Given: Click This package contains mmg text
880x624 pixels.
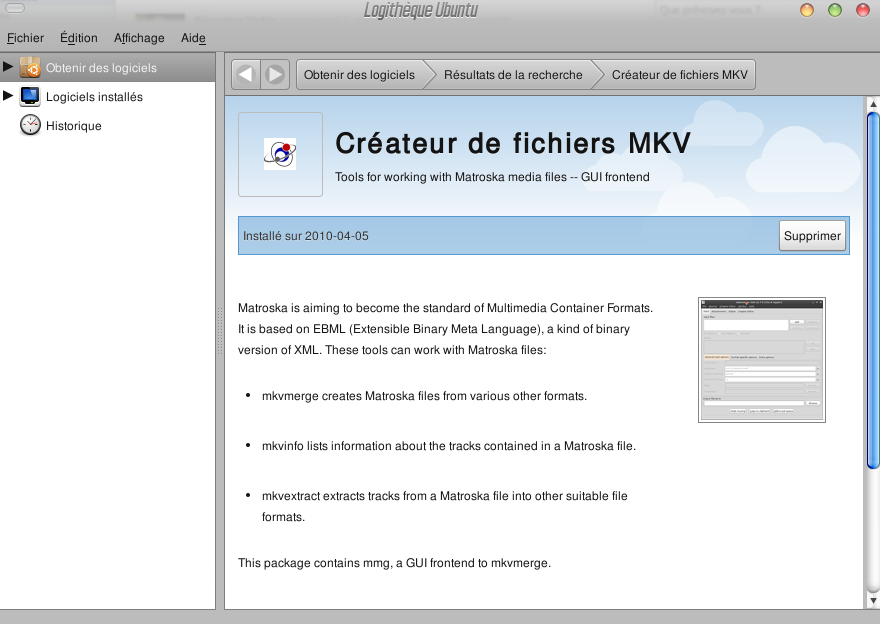Looking at the screenshot, I should pyautogui.click(x=395, y=563).
